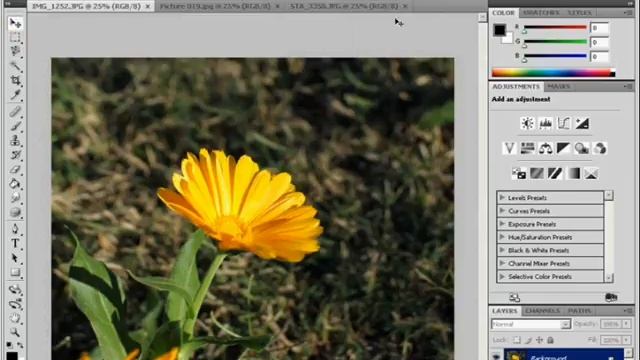The image size is (640, 360).
Task: Toggle clip-to-layer icon in Adjustments panel
Action: coord(611,297)
